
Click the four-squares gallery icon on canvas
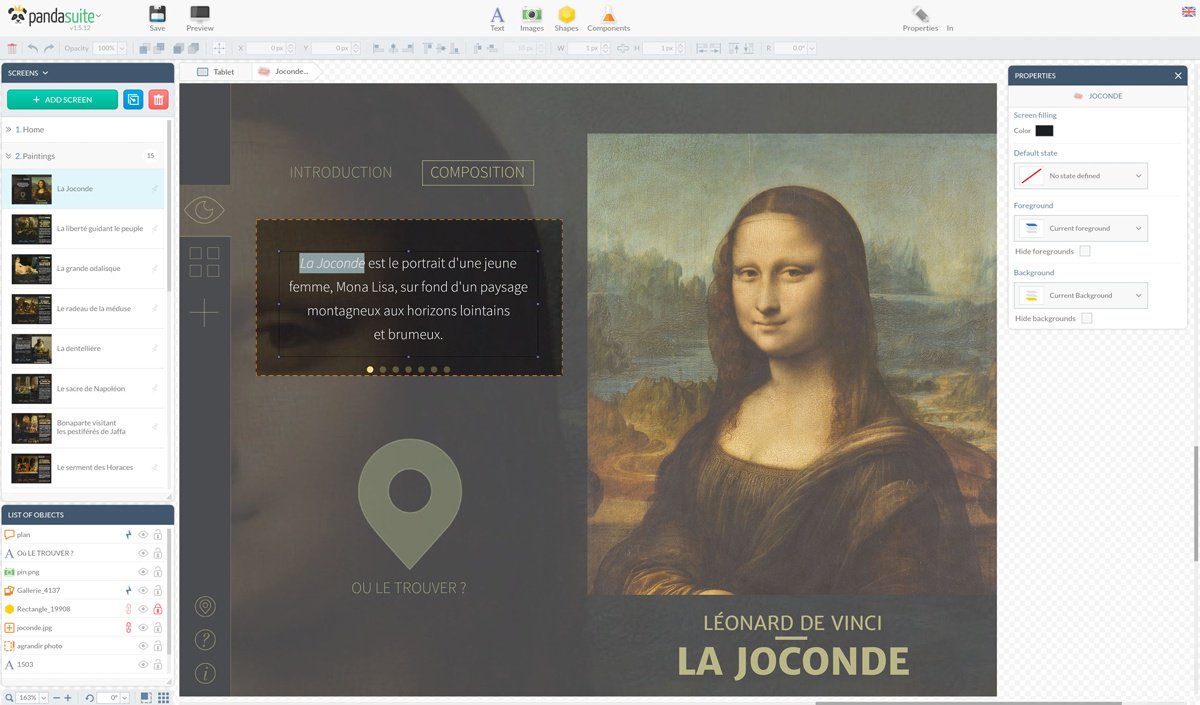[204, 263]
